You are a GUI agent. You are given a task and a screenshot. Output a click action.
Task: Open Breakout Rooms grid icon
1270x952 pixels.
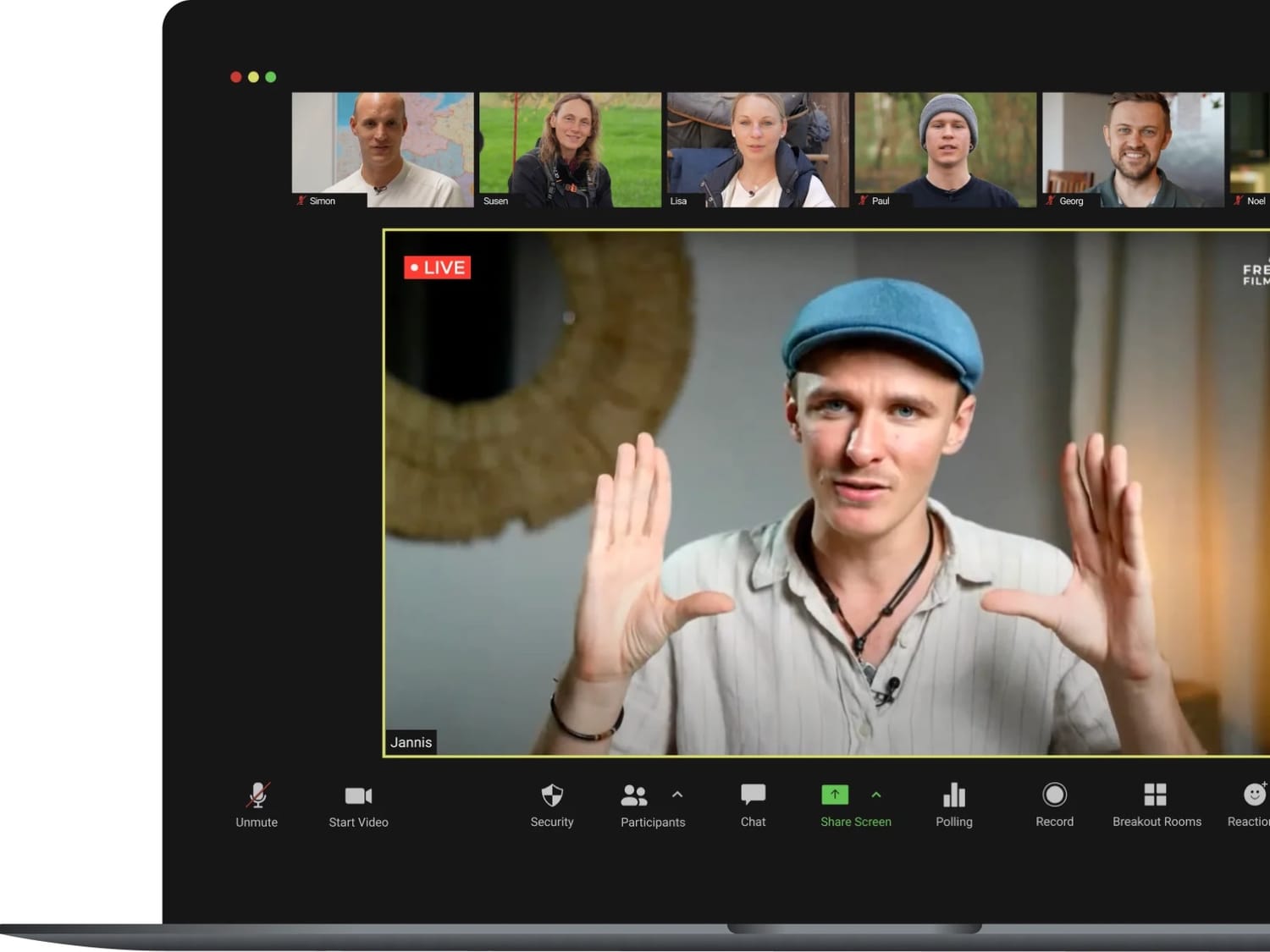1156,795
